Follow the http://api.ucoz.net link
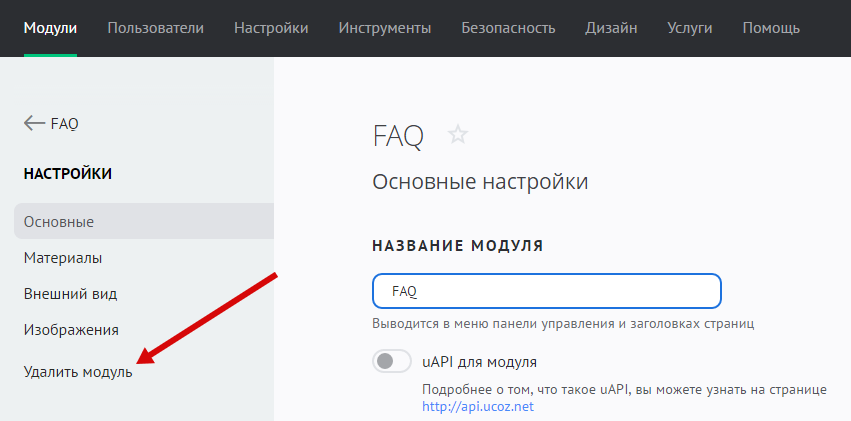Screen dimensions: 851x421 pyautogui.click(x=478, y=407)
